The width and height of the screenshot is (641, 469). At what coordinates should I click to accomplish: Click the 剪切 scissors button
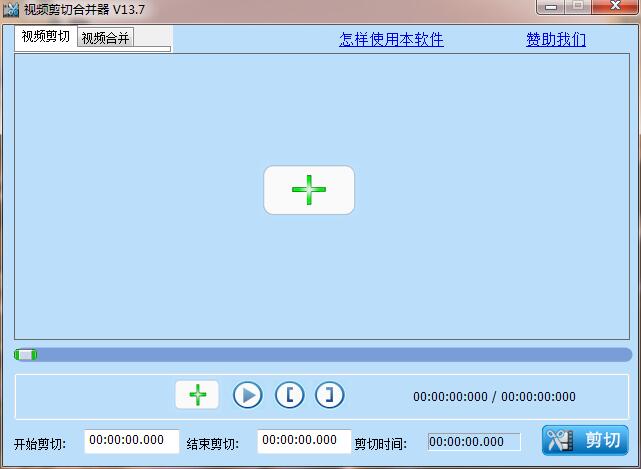[x=585, y=440]
